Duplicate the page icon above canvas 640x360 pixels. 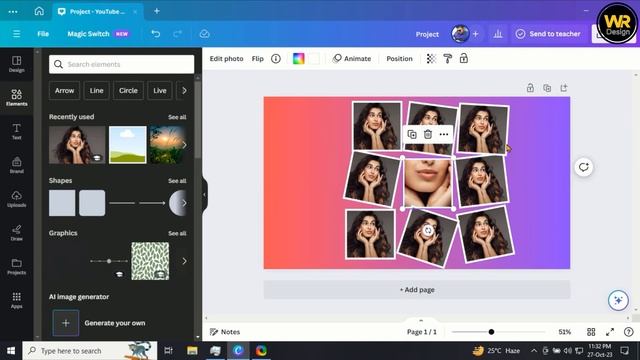[547, 88]
